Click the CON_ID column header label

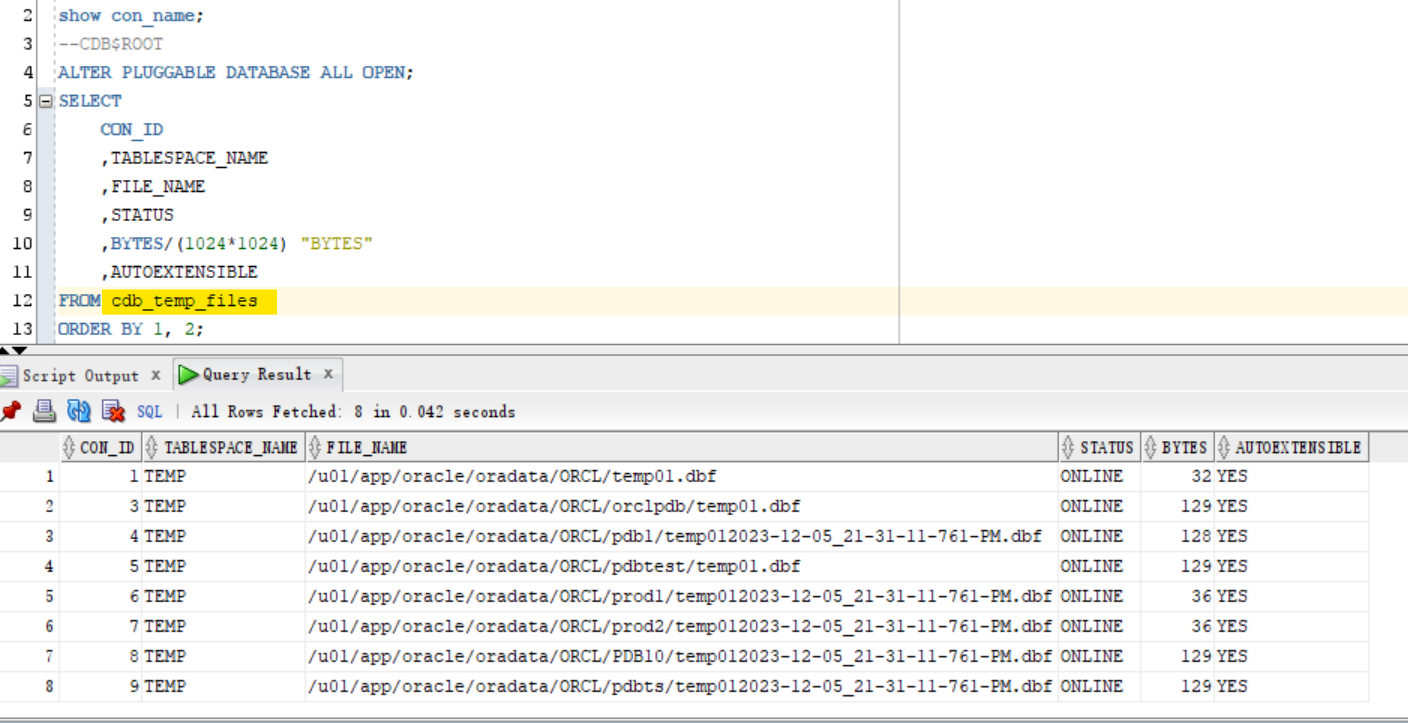pos(107,447)
